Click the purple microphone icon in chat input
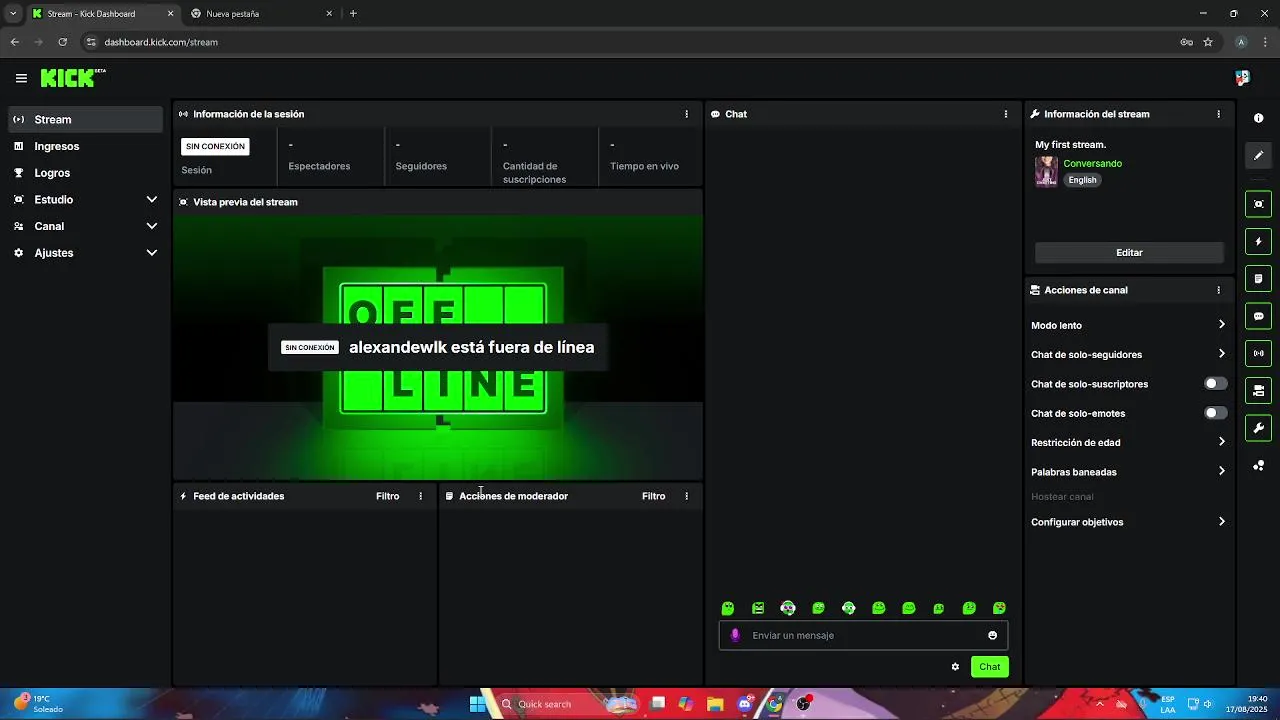The height and width of the screenshot is (720, 1280). (x=736, y=635)
